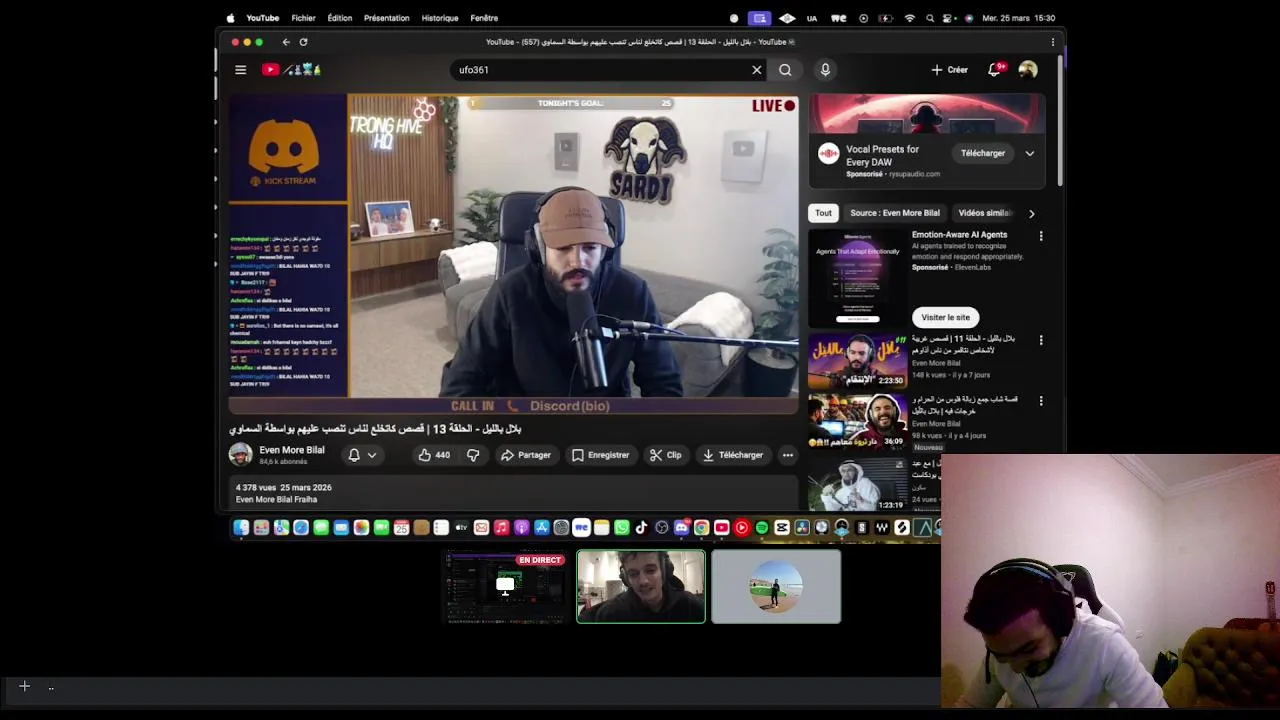Viewport: 1280px width, 720px height.
Task: Clear the ufo361 search text with X
Action: [757, 70]
